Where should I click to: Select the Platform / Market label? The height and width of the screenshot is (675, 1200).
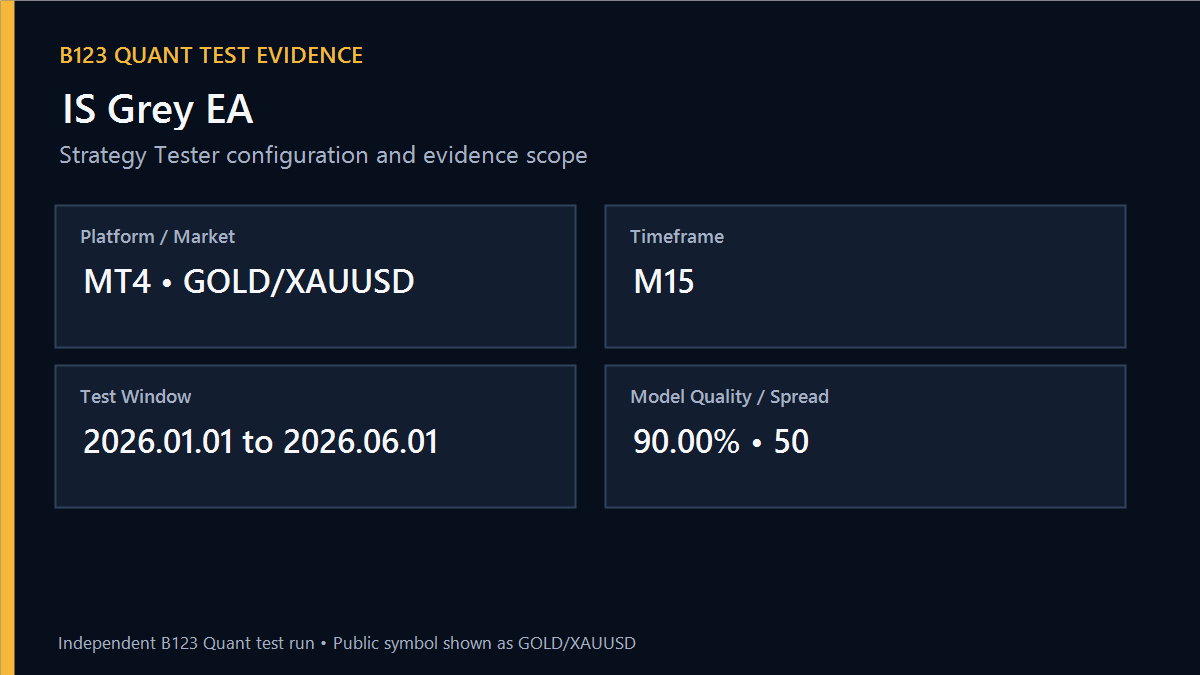(158, 237)
